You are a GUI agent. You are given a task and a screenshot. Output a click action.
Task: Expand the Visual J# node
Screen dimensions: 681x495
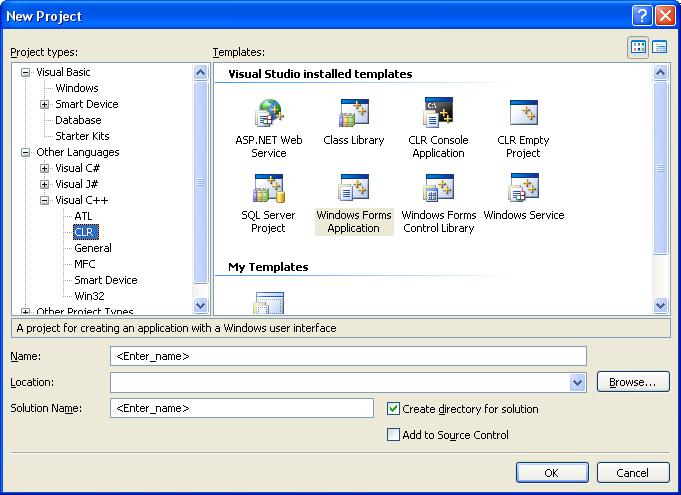click(44, 184)
